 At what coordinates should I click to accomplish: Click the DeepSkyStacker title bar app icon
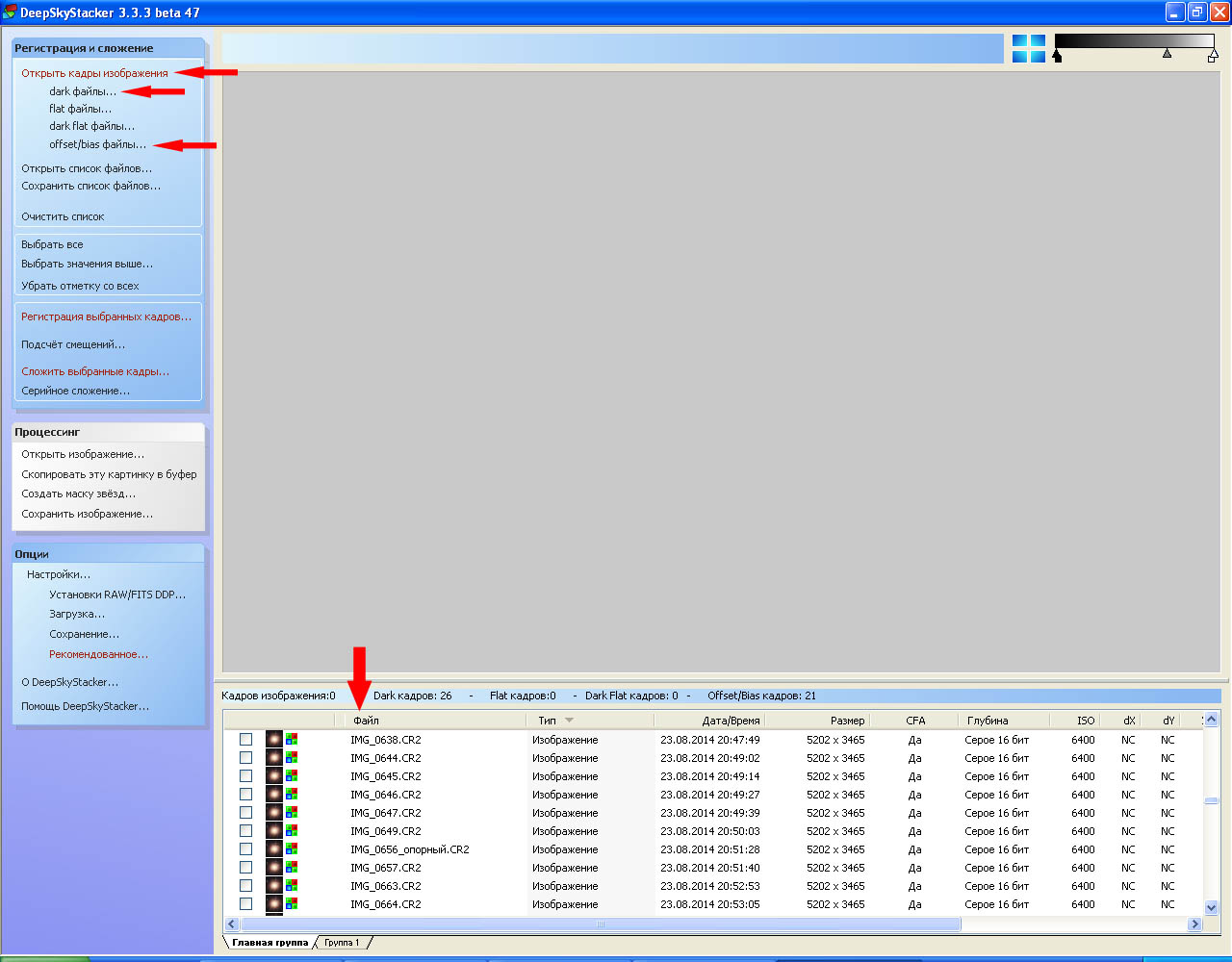[10, 13]
